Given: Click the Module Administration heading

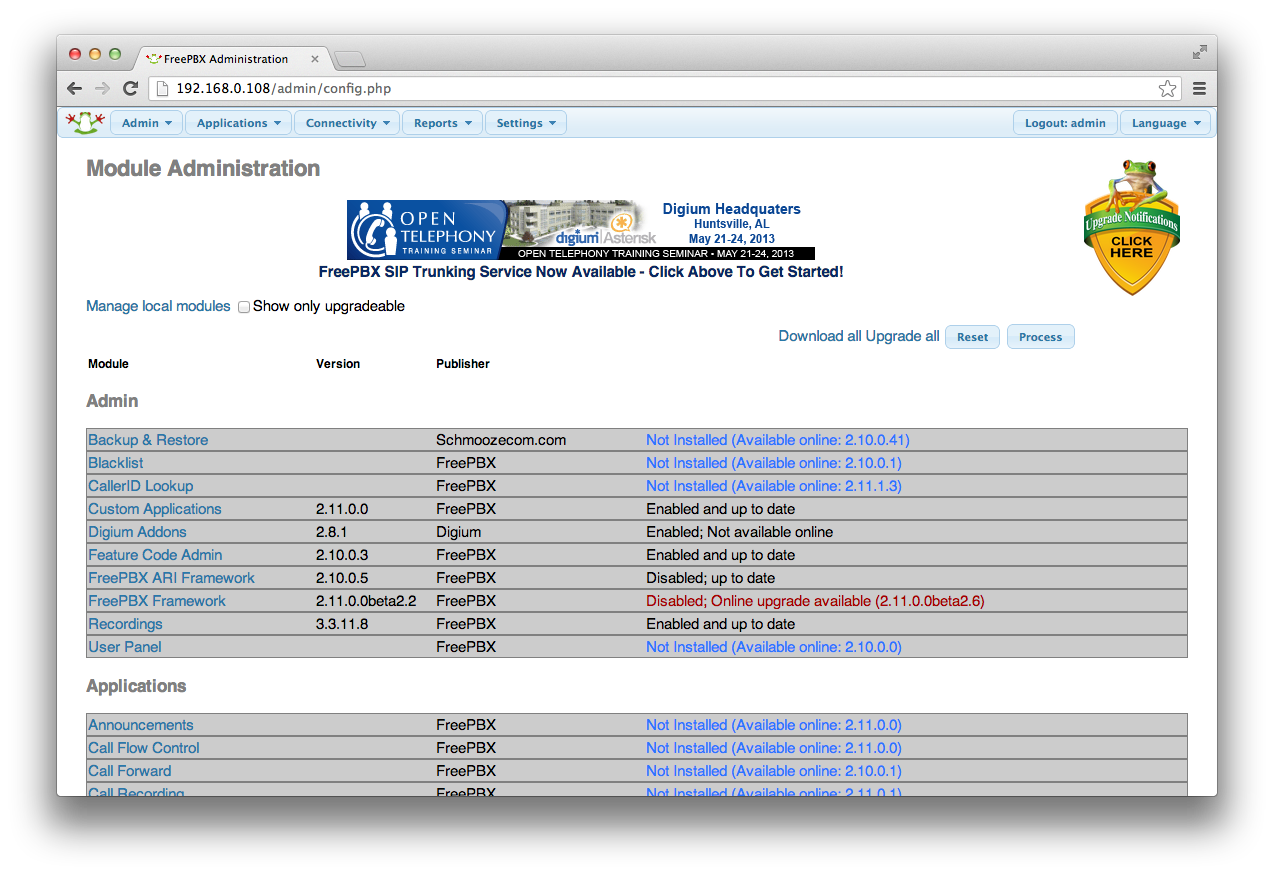Looking at the screenshot, I should click(203, 168).
